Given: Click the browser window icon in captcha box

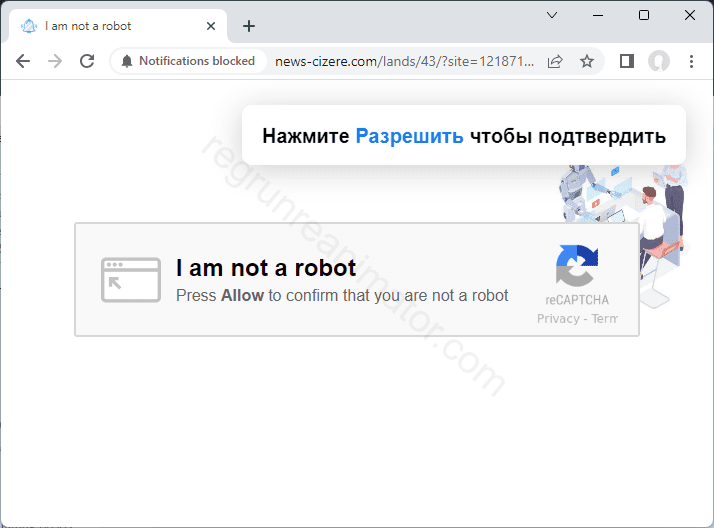Looking at the screenshot, I should point(131,280).
